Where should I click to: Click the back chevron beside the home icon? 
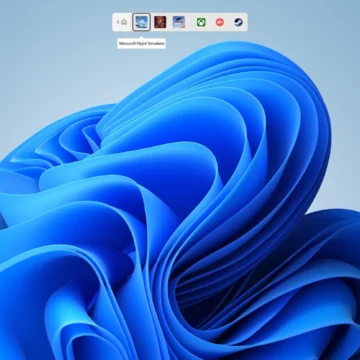point(118,22)
